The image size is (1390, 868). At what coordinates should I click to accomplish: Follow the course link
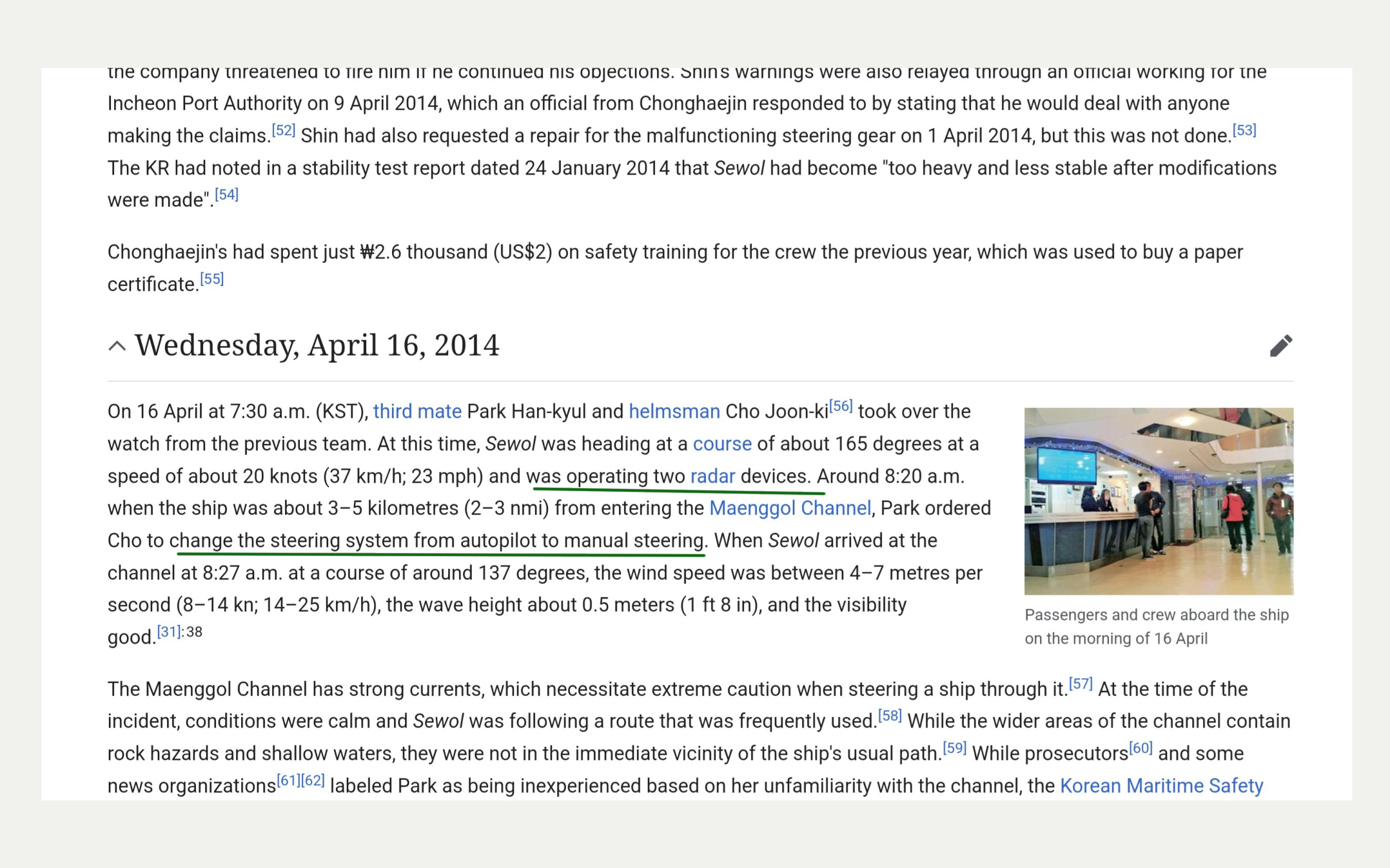pos(721,444)
